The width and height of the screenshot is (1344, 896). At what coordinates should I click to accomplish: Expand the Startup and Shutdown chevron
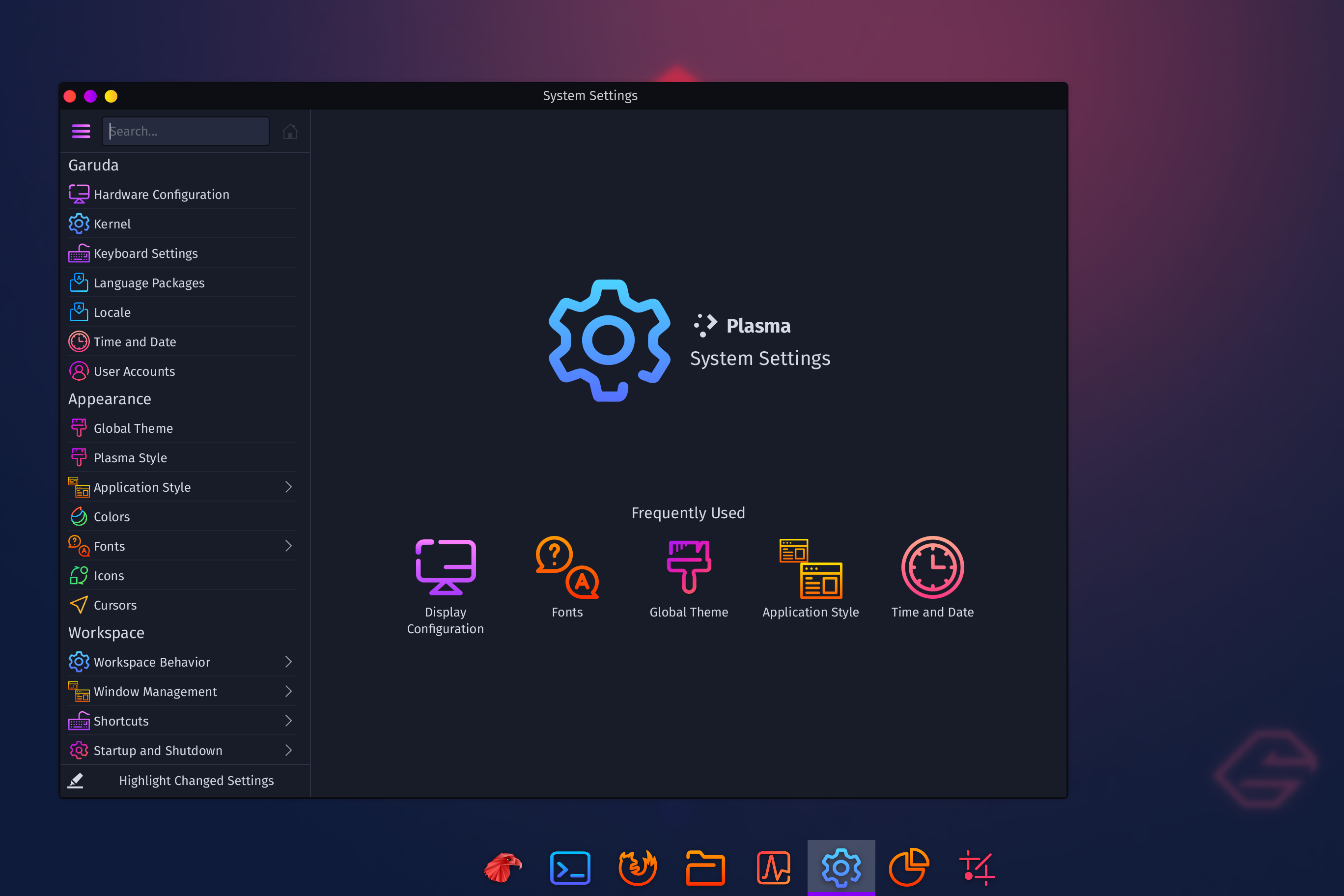coord(288,750)
